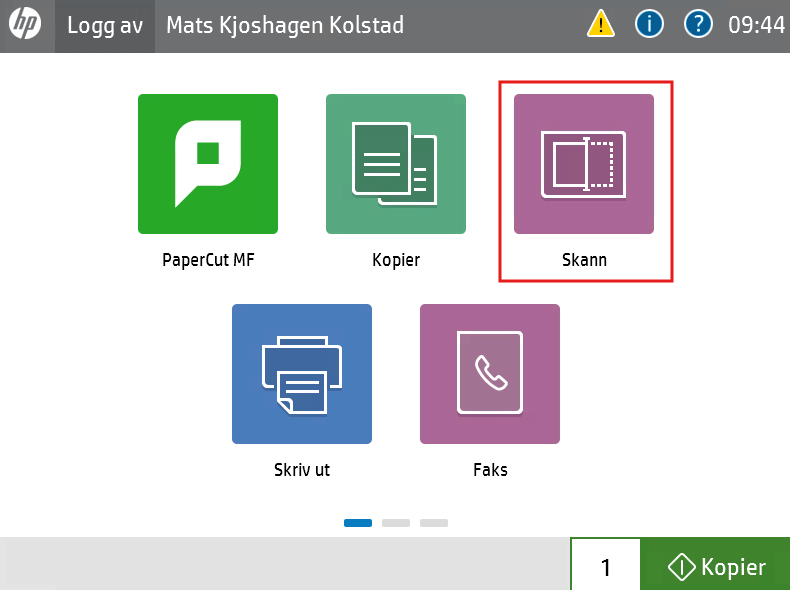Open the information icon
This screenshot has width=790, height=590.
pyautogui.click(x=649, y=24)
